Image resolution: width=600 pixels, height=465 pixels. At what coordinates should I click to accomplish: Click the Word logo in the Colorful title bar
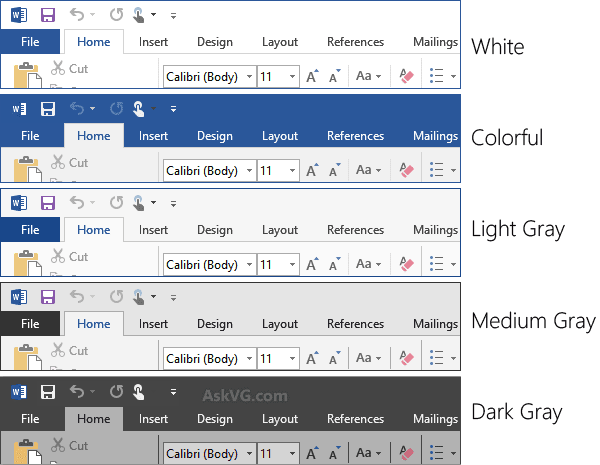click(x=18, y=108)
